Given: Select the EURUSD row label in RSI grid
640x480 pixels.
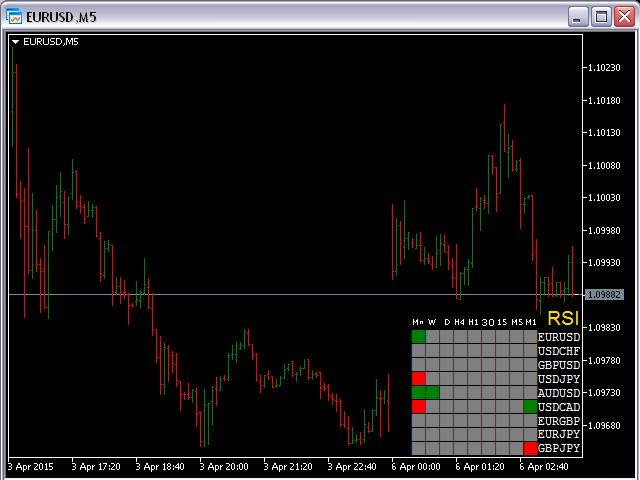Looking at the screenshot, I should click(559, 337).
